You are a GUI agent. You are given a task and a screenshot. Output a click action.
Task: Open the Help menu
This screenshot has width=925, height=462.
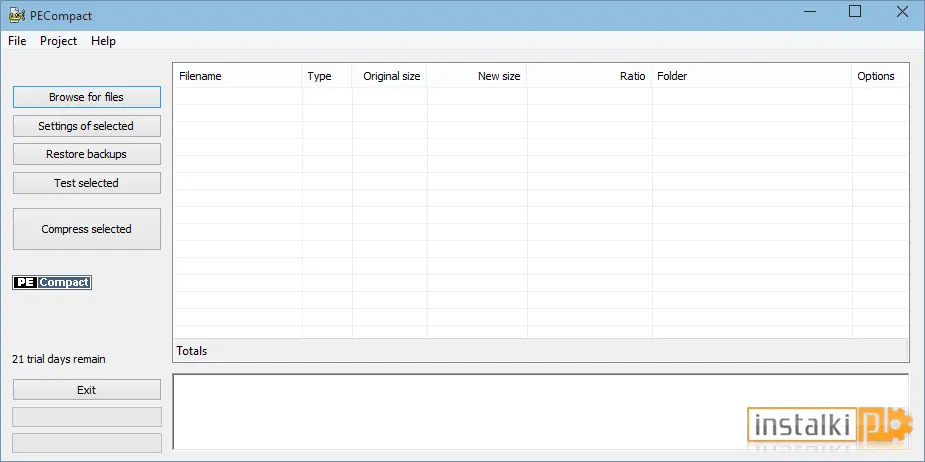pos(103,41)
